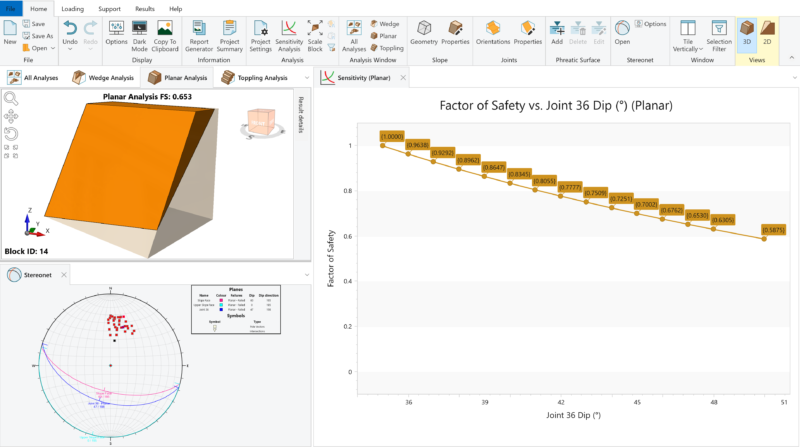Open the Loading ribbon tab

(72, 8)
